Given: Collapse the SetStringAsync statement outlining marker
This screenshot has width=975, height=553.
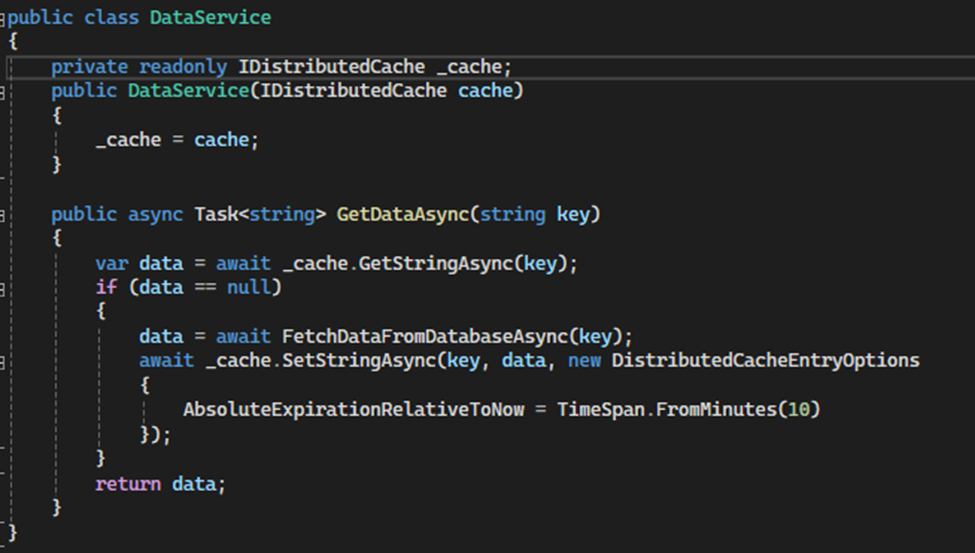Looking at the screenshot, I should [x=2, y=363].
